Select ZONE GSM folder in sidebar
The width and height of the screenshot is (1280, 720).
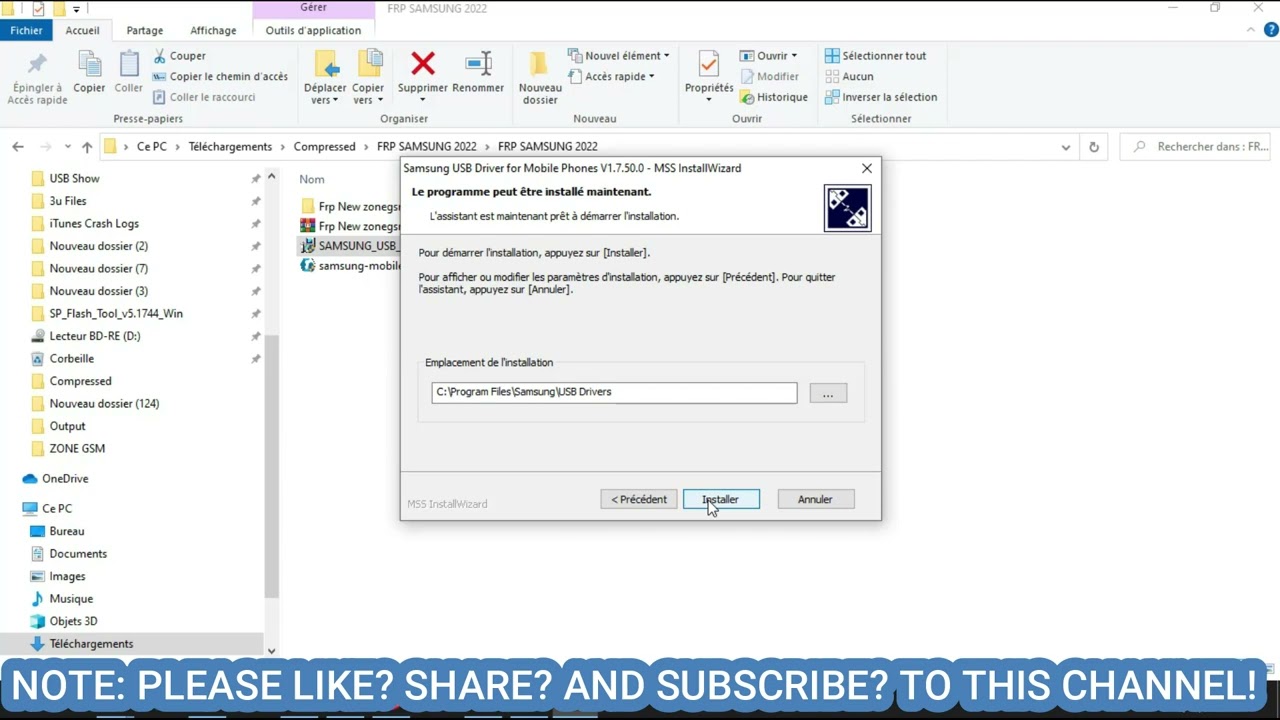(x=77, y=448)
